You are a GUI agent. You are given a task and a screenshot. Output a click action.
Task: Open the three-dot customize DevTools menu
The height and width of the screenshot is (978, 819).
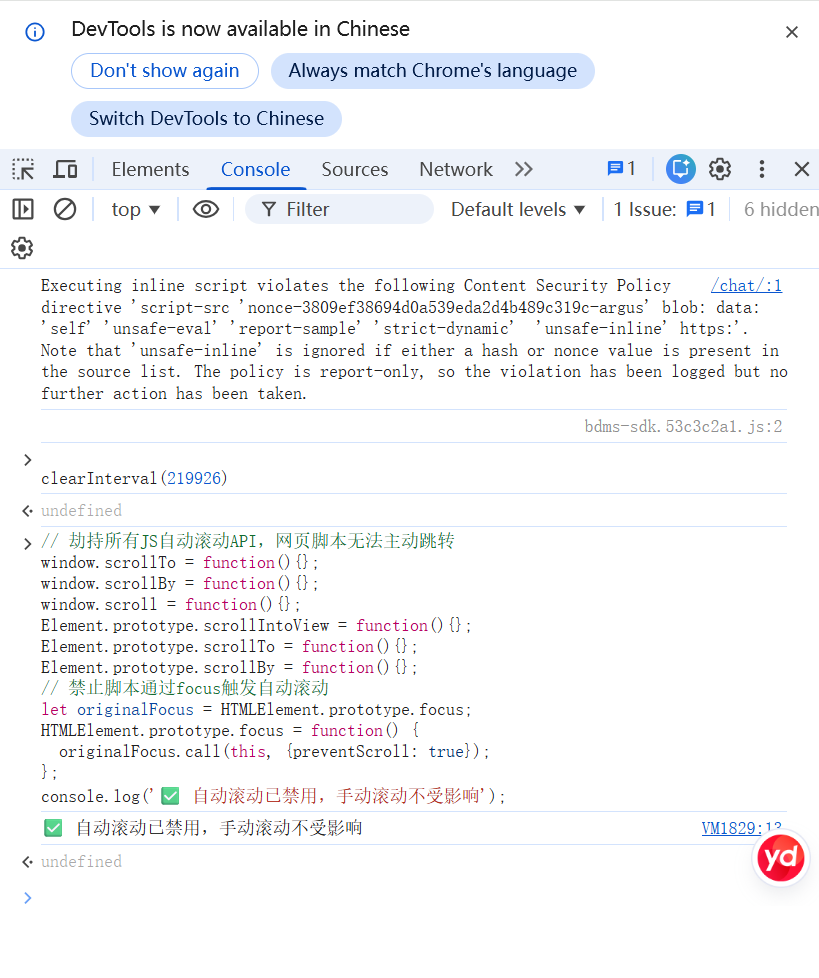point(762,169)
